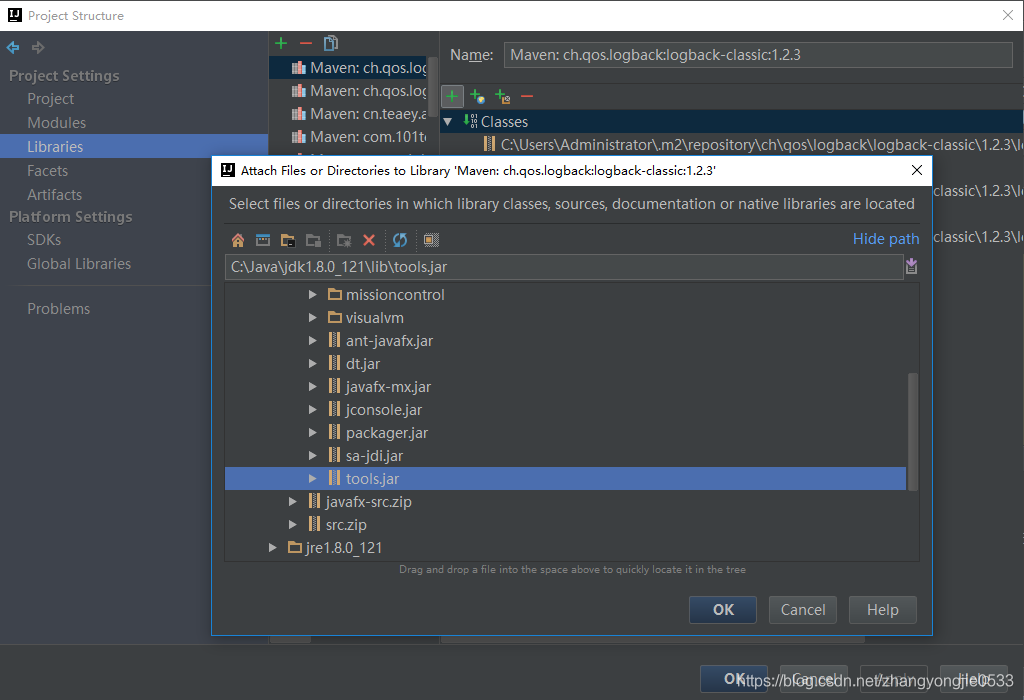Open the recent path history icon

(912, 266)
